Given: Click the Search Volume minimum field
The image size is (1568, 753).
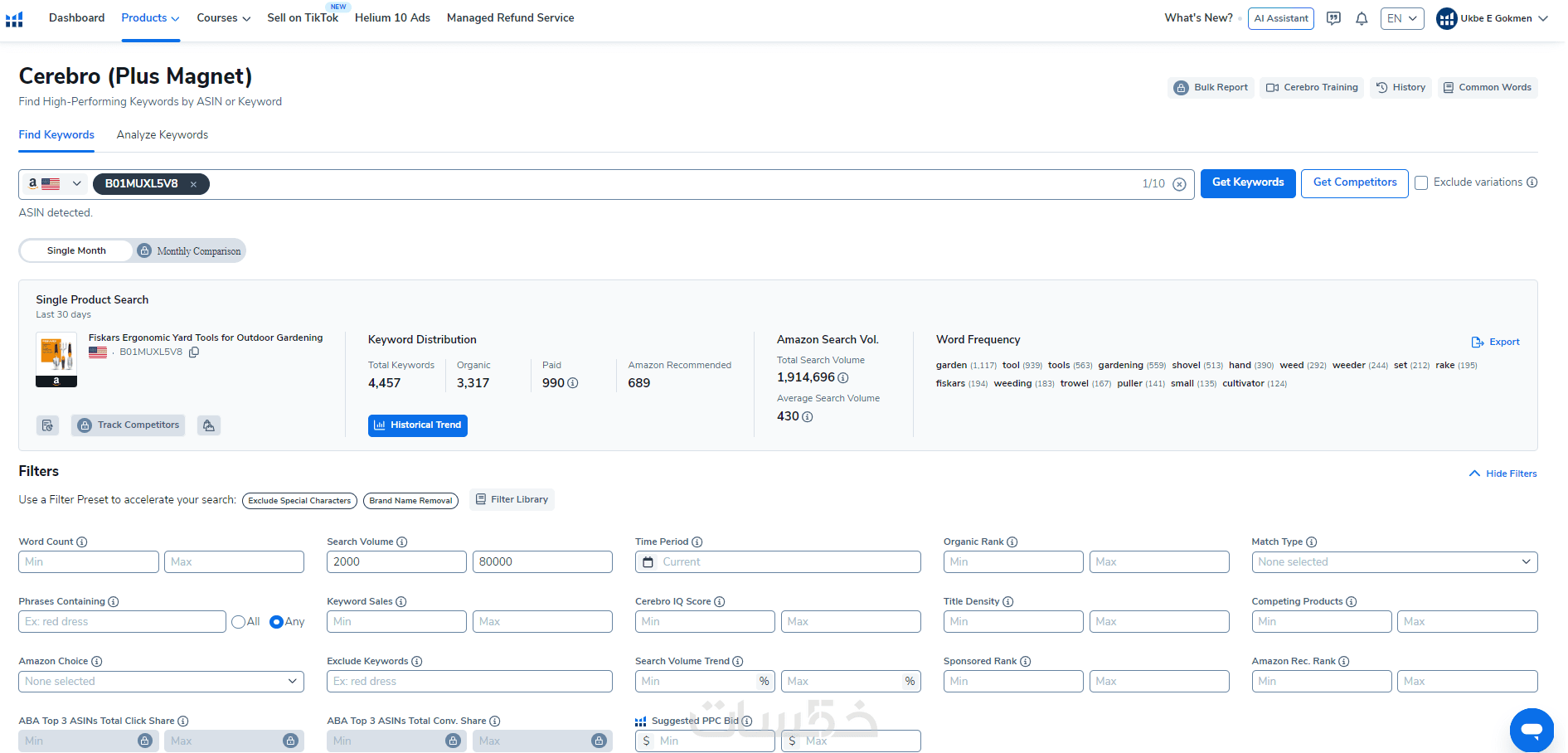Looking at the screenshot, I should 396,562.
